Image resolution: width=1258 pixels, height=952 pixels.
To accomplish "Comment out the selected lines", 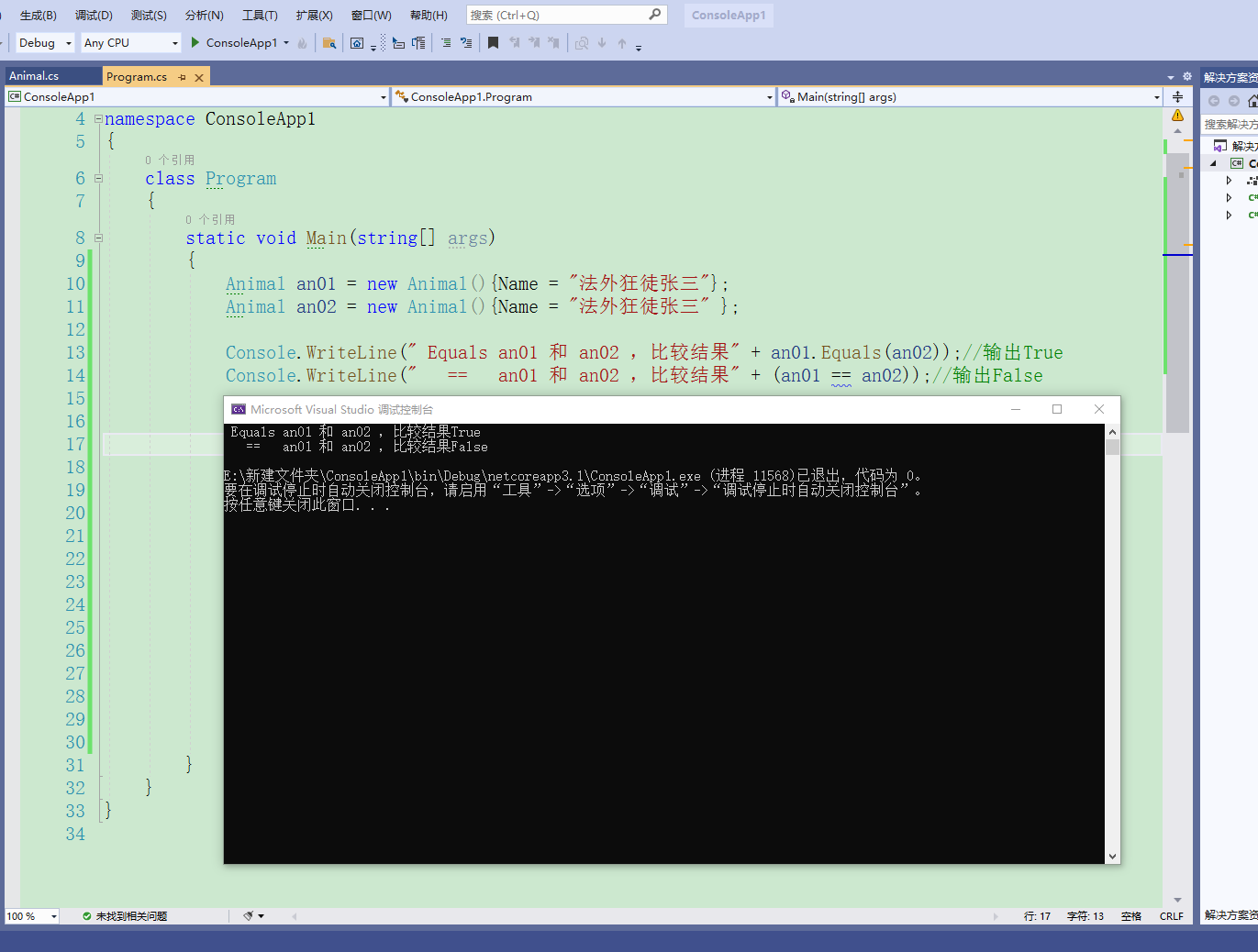I will point(446,43).
